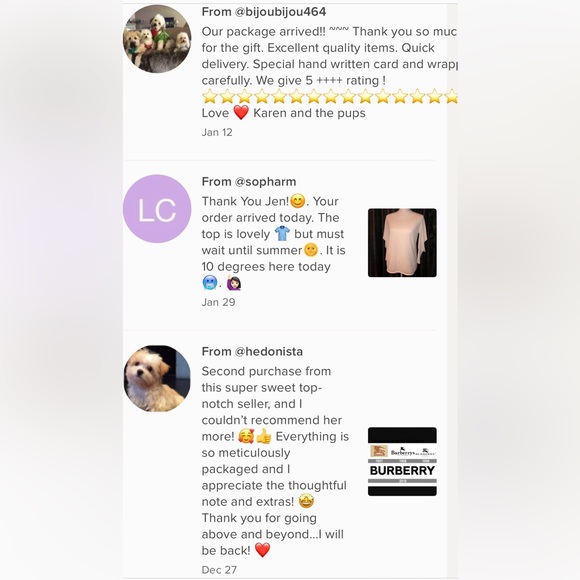The height and width of the screenshot is (580, 580).
Task: Open @hedonista puppy profile picture
Action: (x=157, y=378)
